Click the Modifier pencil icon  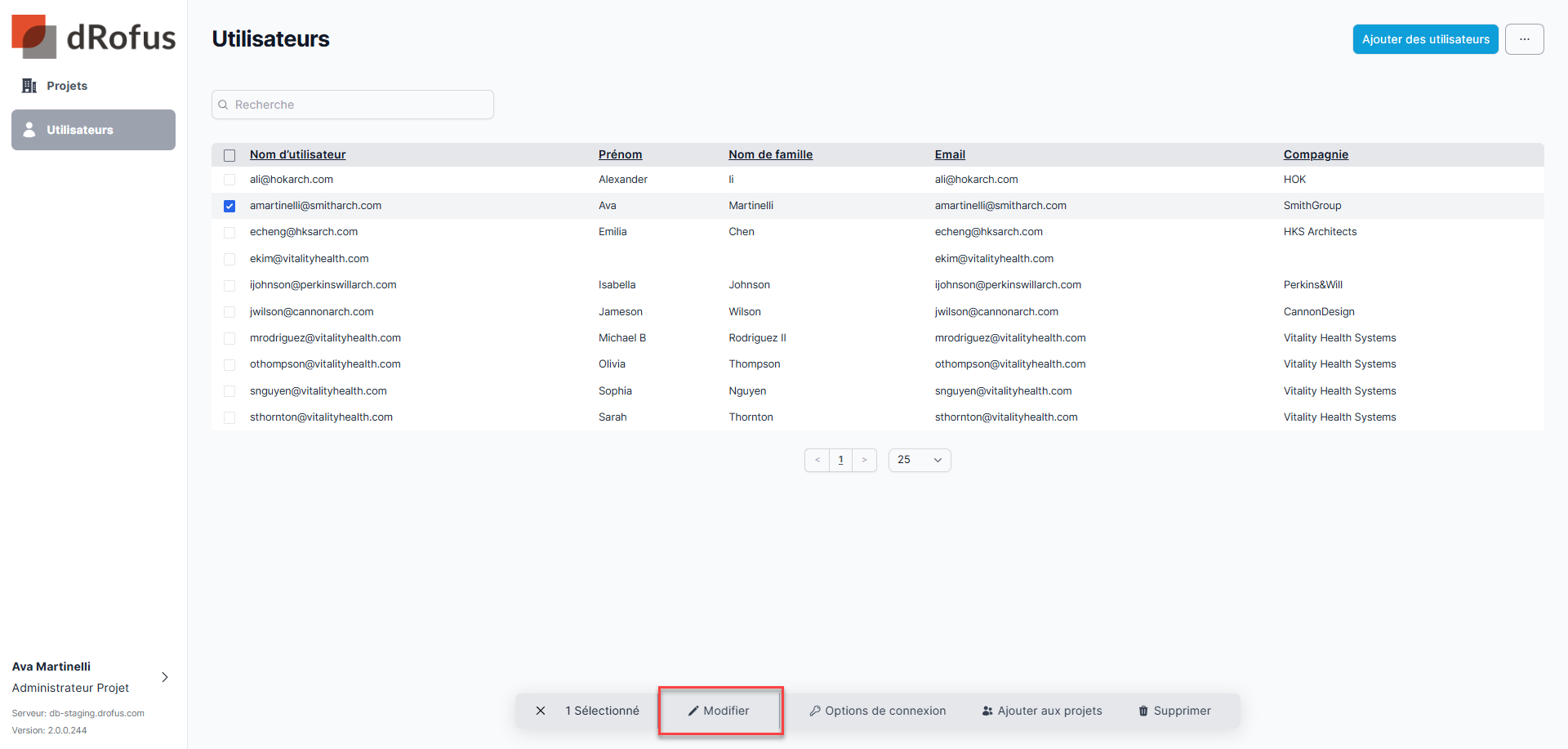tap(693, 711)
